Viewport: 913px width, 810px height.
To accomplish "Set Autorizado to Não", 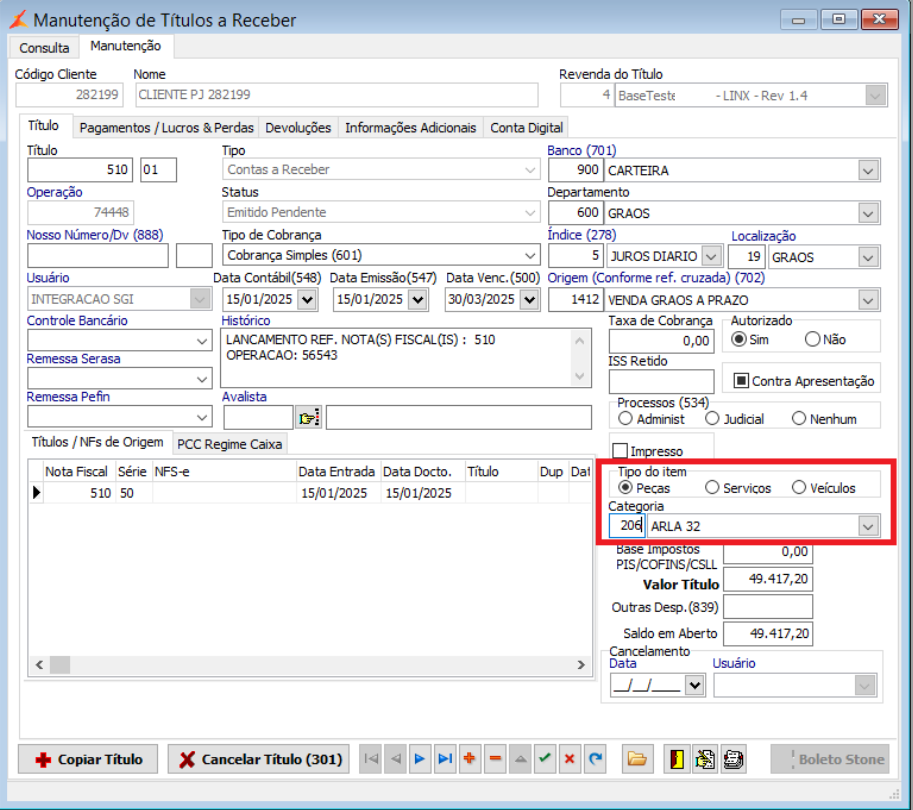I will (x=812, y=339).
